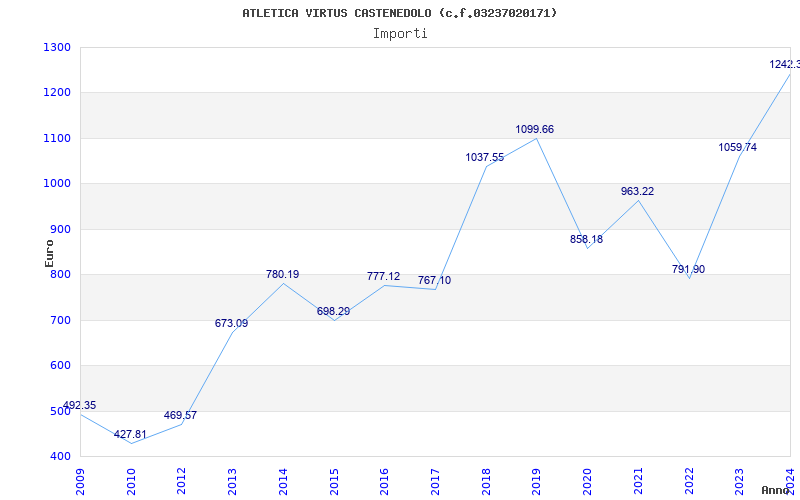Select the 858.18 value label
The width and height of the screenshot is (800, 500).
586,239
